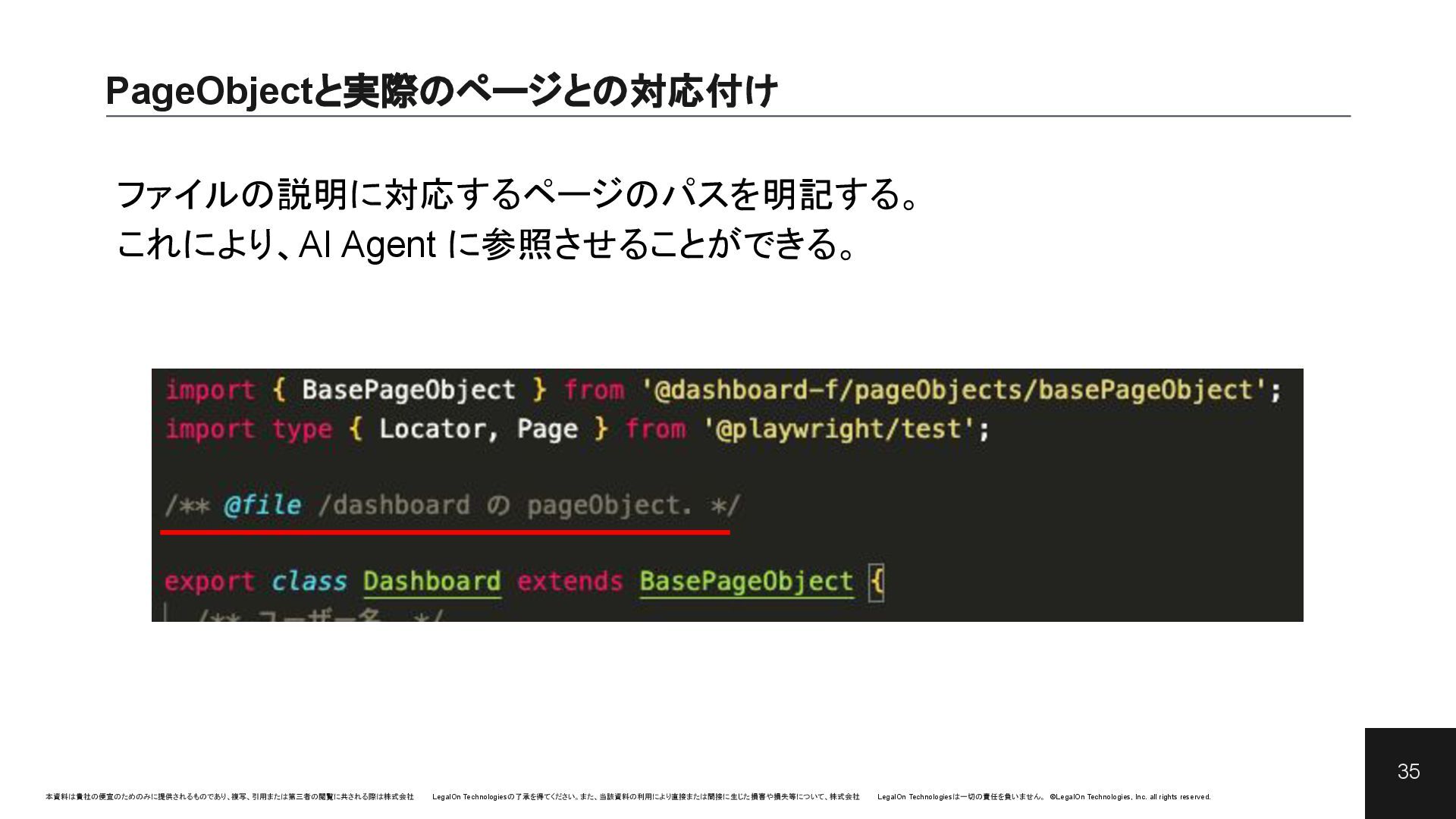Click the text line mentioning AI Agent
1456x819 pixels.
click(x=485, y=244)
